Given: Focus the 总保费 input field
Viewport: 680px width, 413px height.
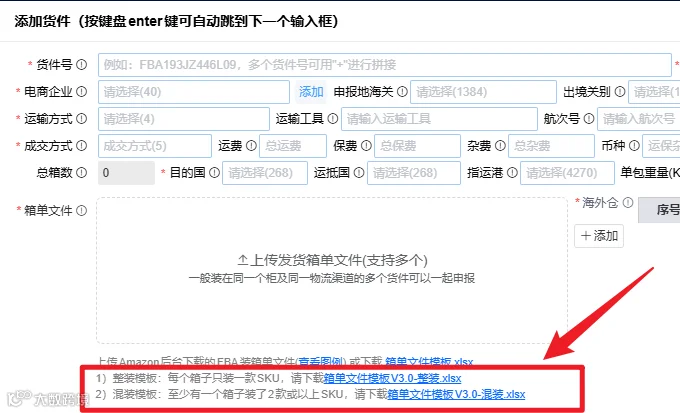Looking at the screenshot, I should click(417, 146).
